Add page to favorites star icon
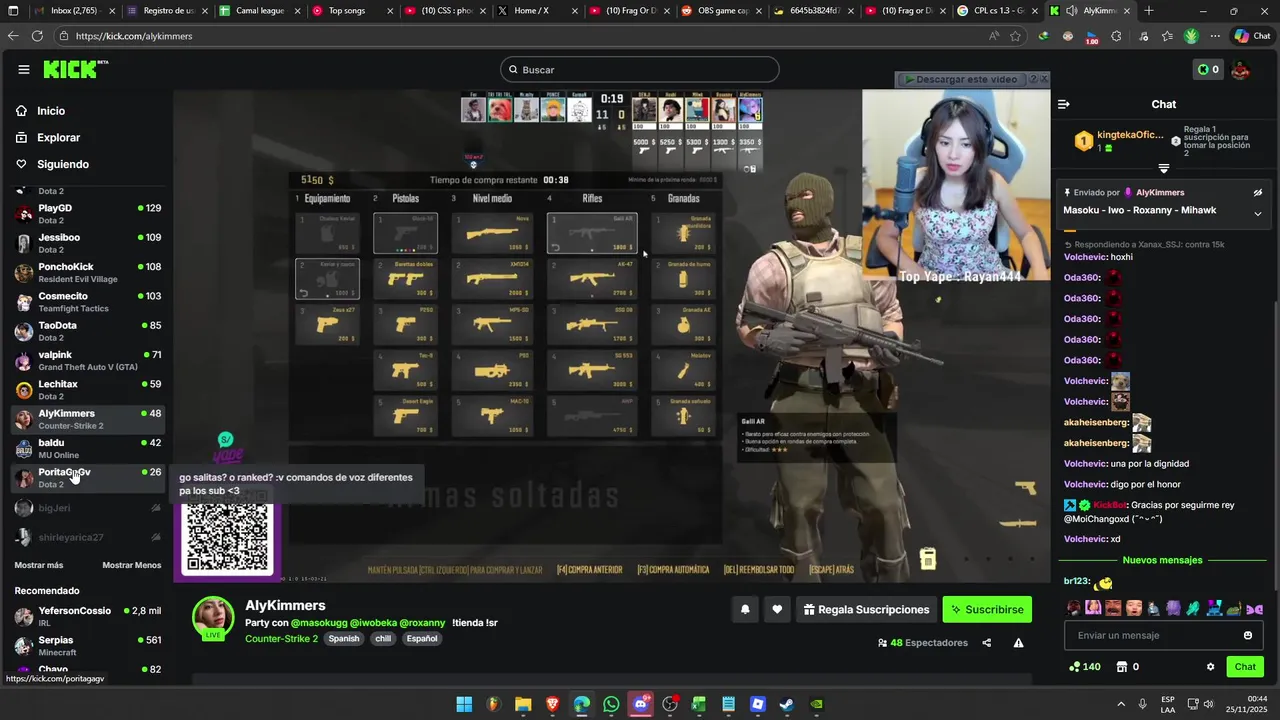The image size is (1280, 720). (x=1016, y=36)
